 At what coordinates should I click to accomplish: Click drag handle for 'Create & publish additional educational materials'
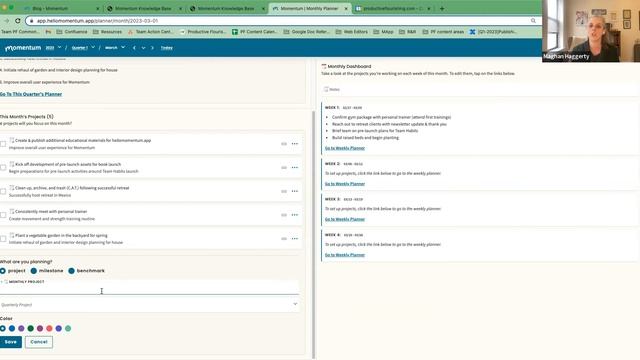[x=284, y=144]
